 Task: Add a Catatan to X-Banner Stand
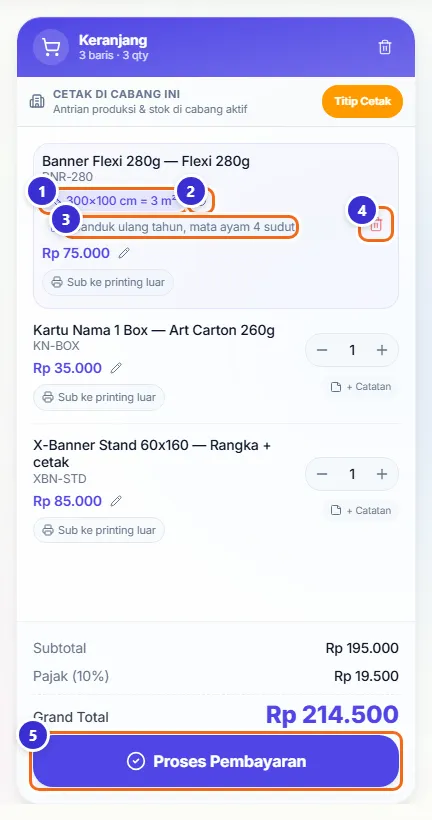coord(361,510)
